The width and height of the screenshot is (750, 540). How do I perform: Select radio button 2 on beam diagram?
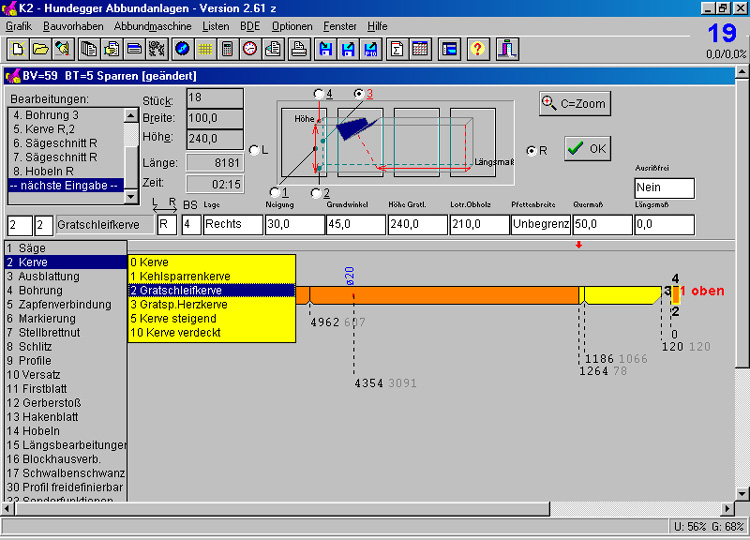click(x=316, y=193)
